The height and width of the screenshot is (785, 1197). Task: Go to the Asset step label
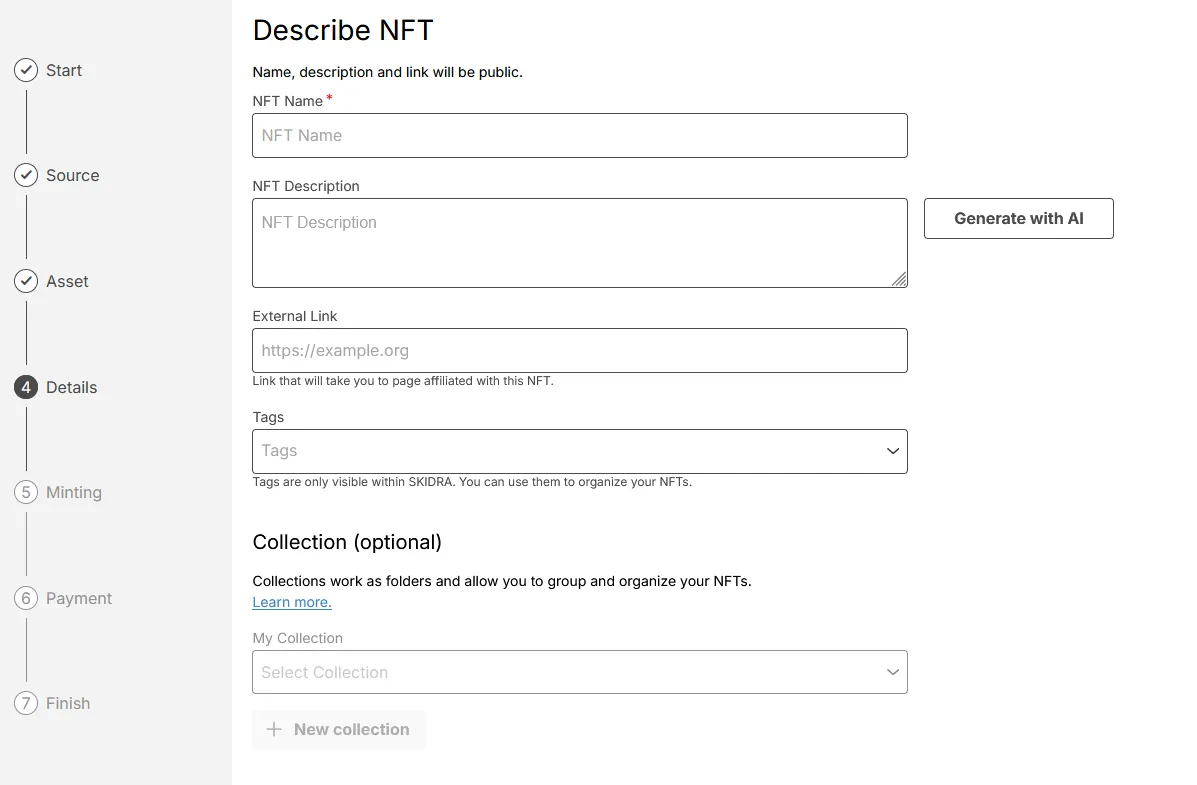point(67,281)
